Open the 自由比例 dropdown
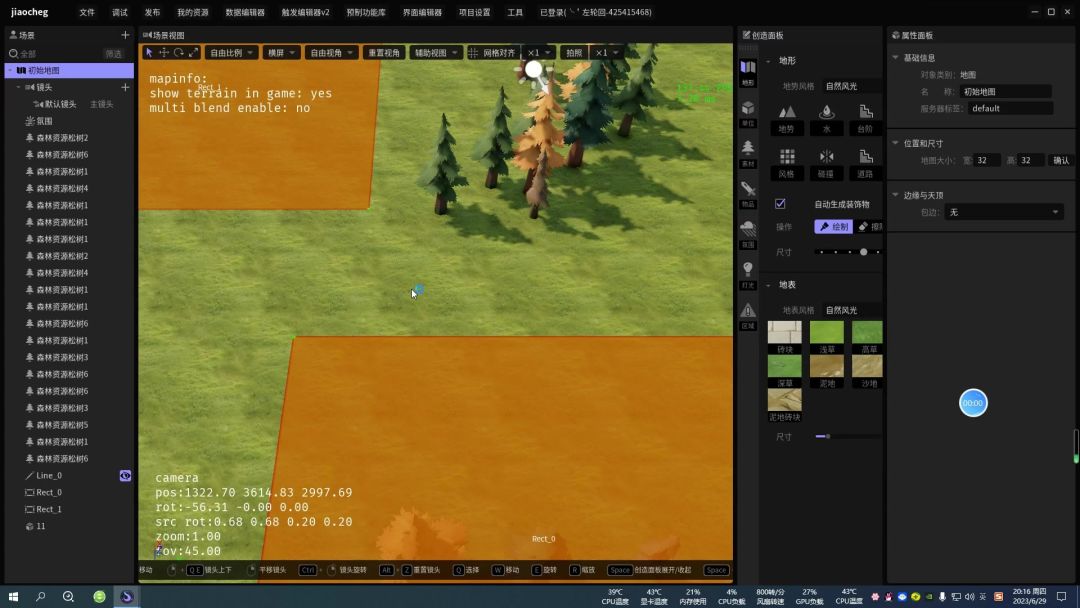 point(231,52)
